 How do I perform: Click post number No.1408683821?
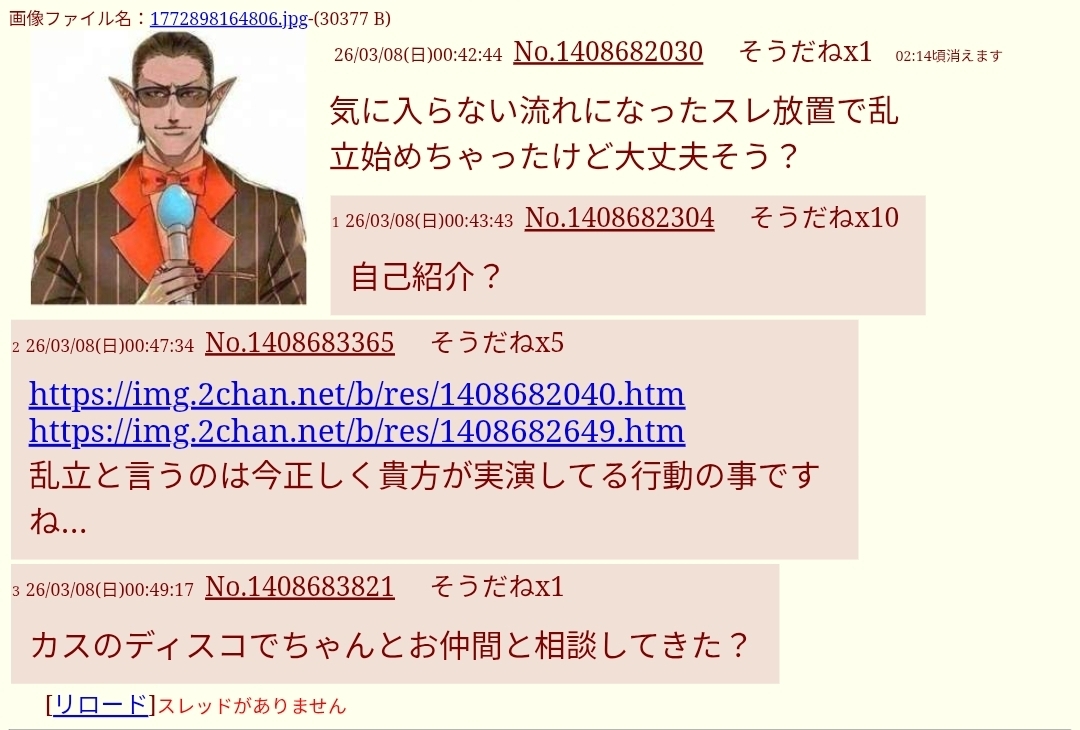[x=300, y=587]
